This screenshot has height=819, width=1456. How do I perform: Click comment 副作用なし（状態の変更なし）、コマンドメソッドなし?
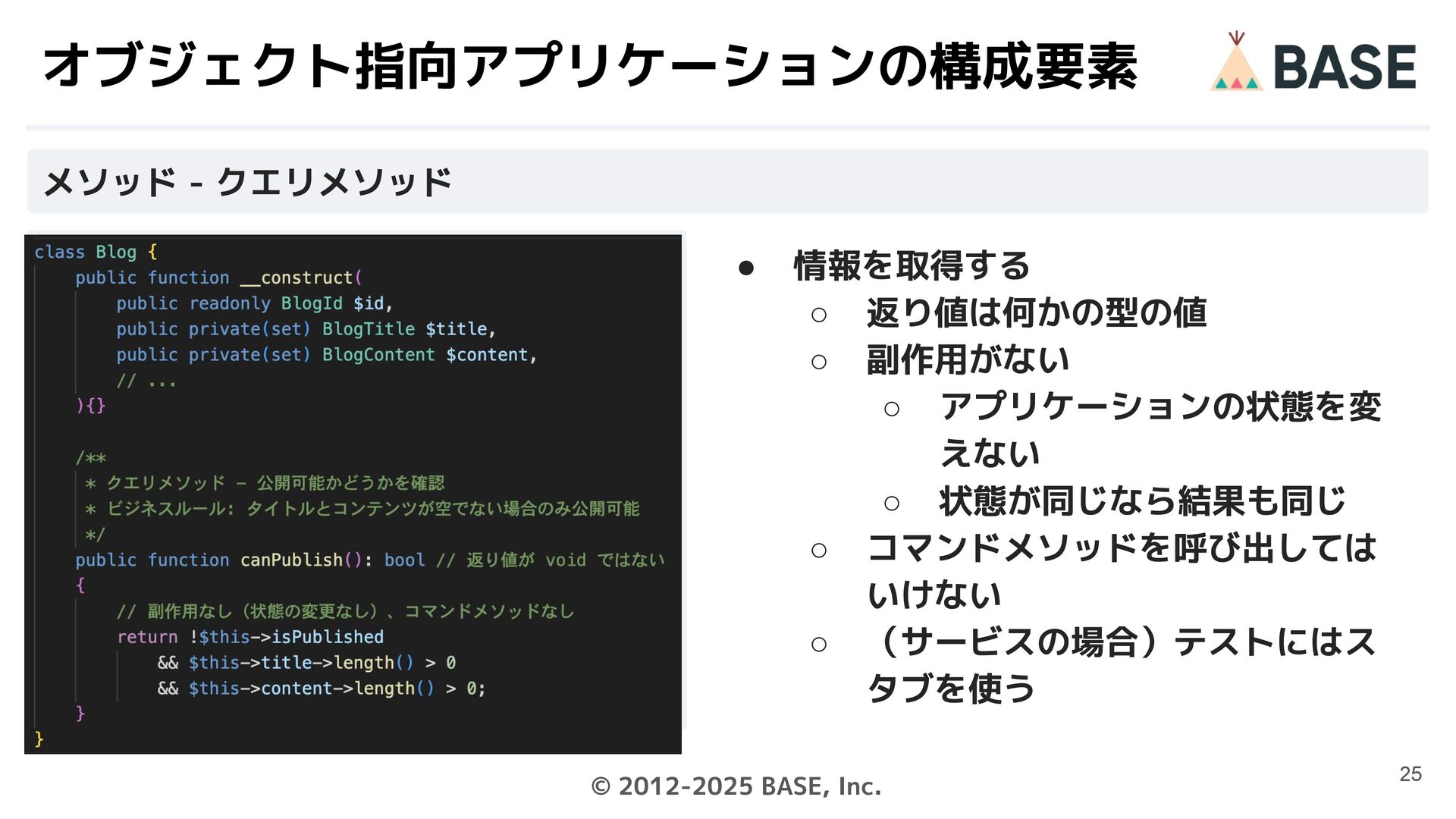[x=345, y=611]
